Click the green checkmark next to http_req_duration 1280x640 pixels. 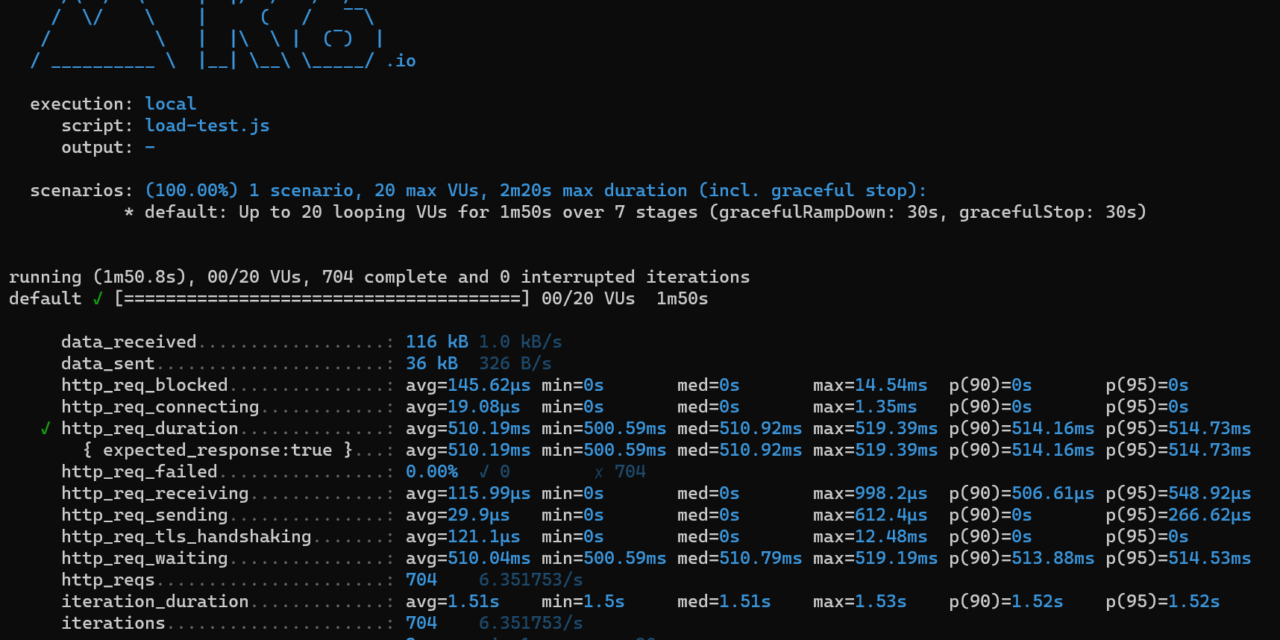point(46,429)
